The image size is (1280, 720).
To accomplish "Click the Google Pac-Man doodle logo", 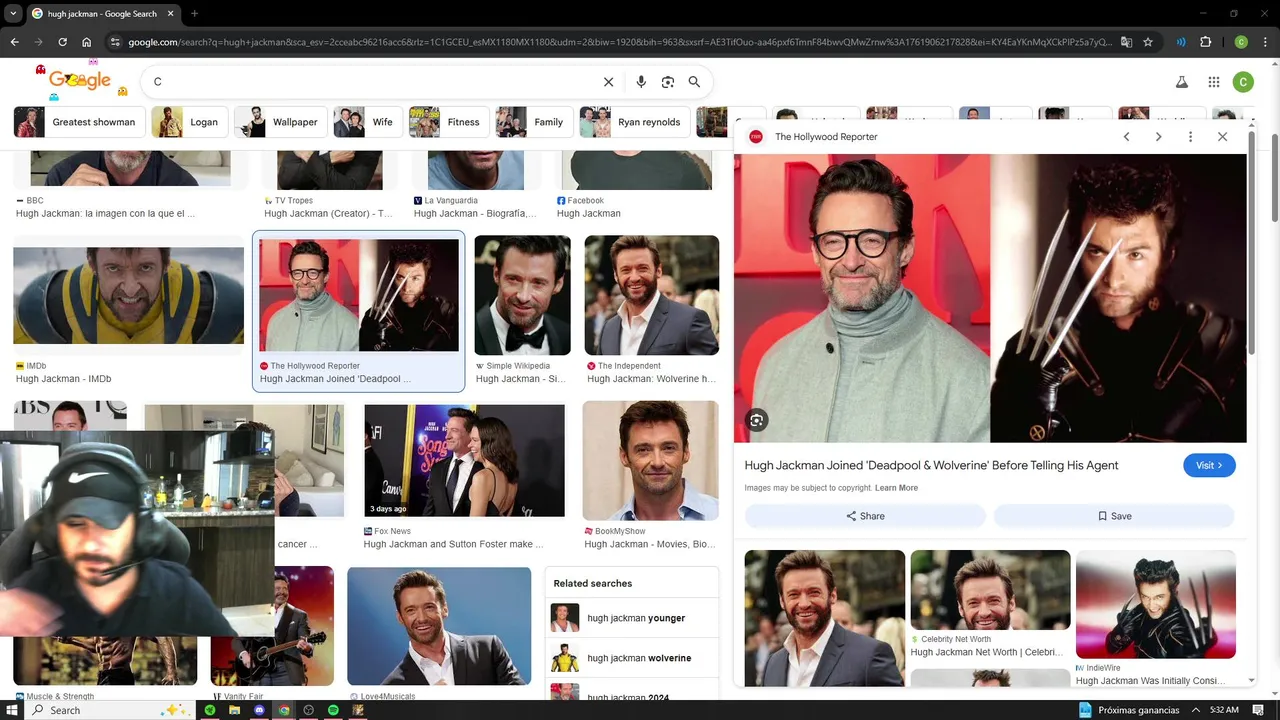I will (x=80, y=82).
